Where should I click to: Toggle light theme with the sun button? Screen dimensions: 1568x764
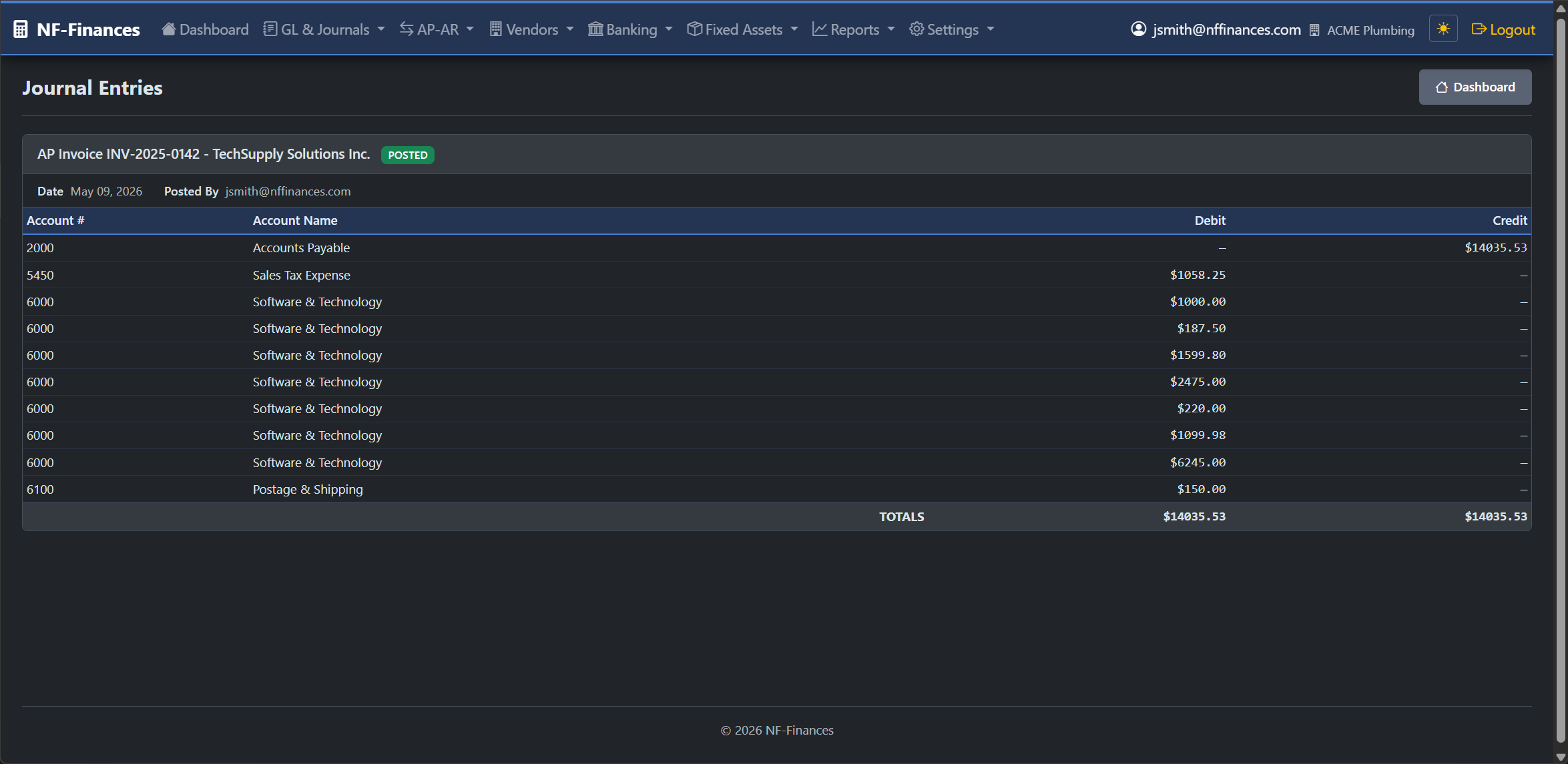1443,29
